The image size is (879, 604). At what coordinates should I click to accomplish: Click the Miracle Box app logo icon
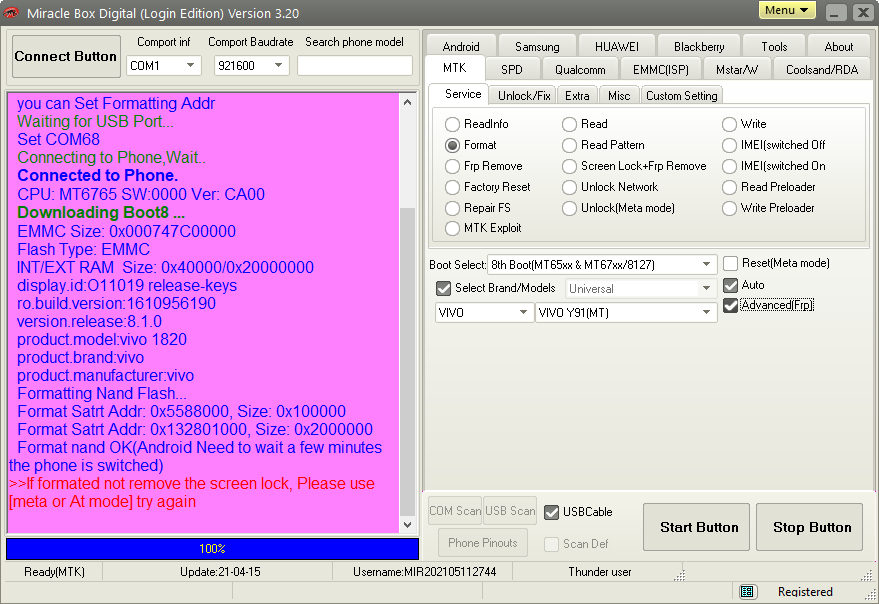tap(11, 12)
